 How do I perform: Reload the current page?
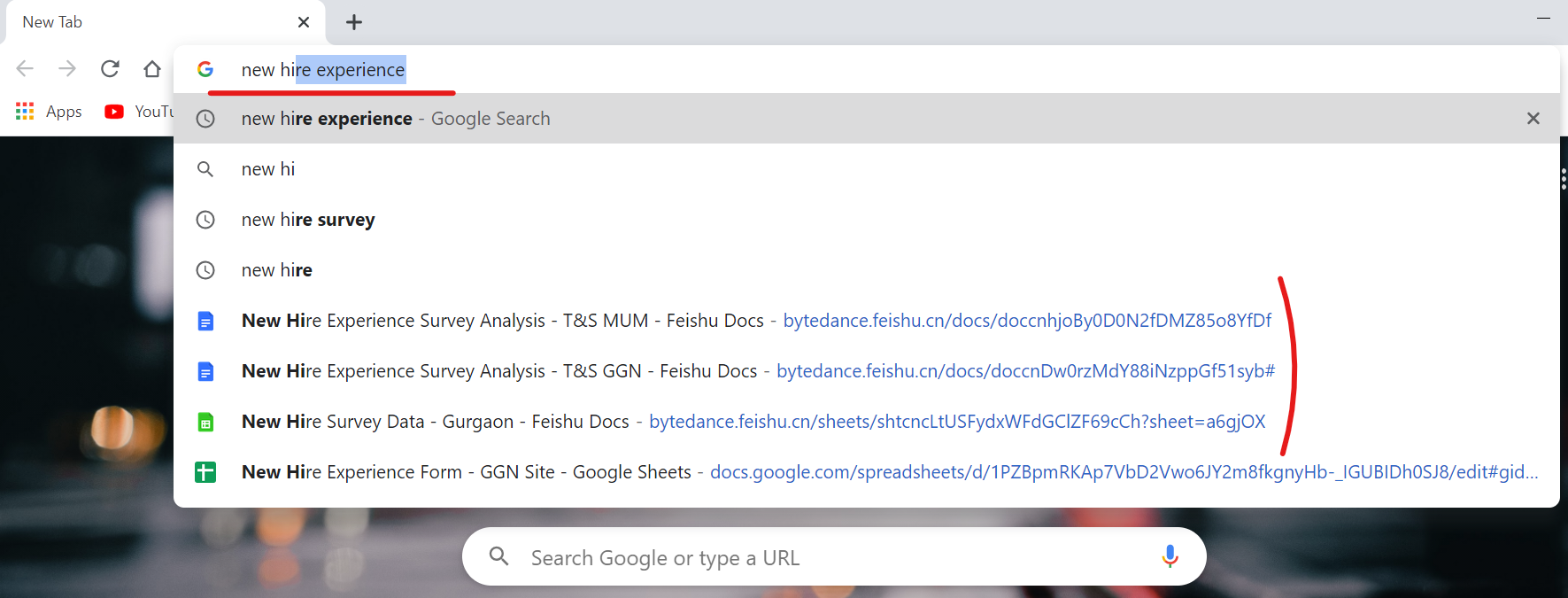(110, 69)
